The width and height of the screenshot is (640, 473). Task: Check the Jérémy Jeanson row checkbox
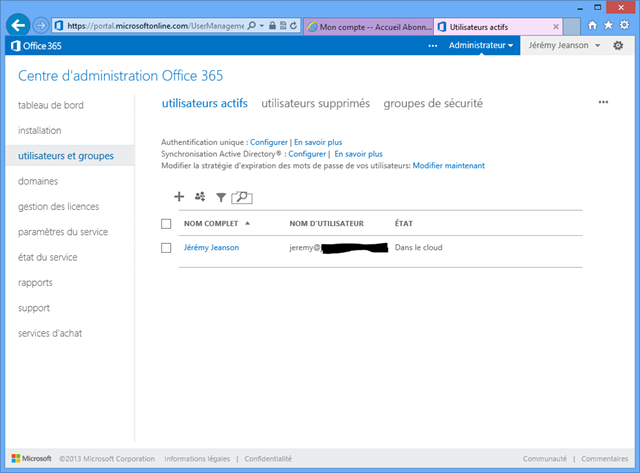click(x=166, y=248)
